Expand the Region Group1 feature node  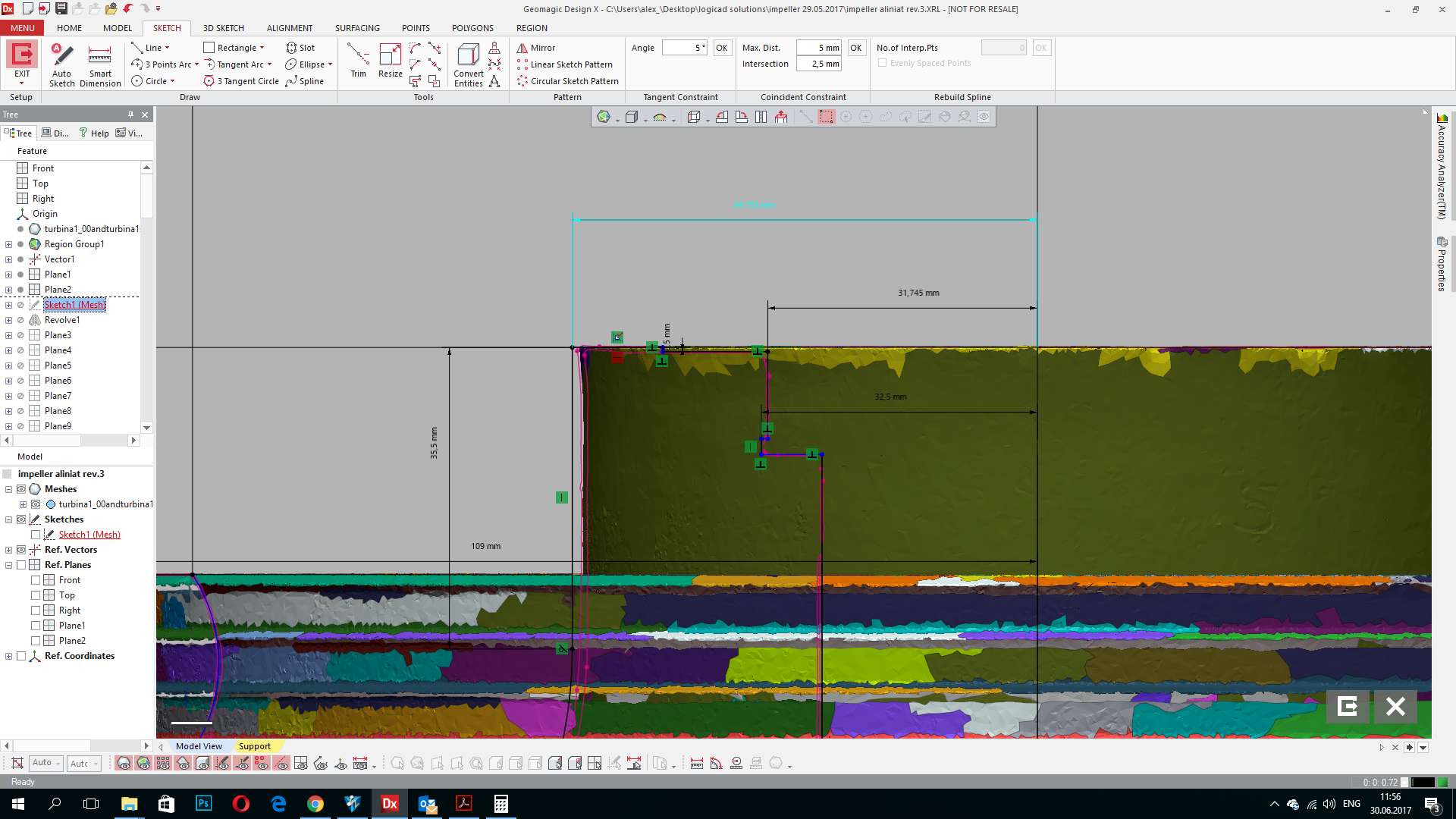pyautogui.click(x=8, y=244)
